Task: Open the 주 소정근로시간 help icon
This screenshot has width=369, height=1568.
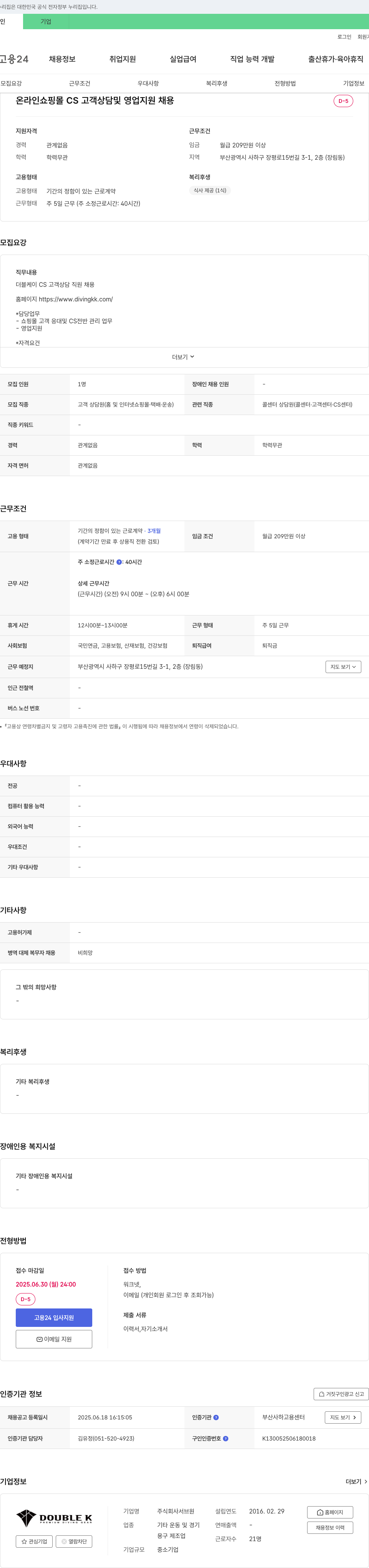Action: [x=119, y=562]
